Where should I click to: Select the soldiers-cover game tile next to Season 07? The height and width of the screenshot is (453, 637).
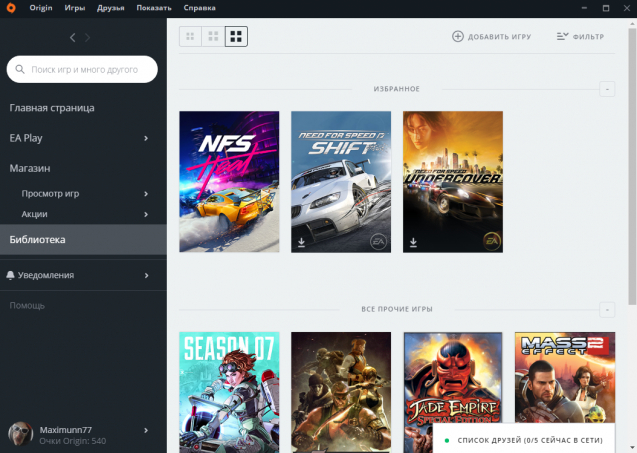(341, 392)
